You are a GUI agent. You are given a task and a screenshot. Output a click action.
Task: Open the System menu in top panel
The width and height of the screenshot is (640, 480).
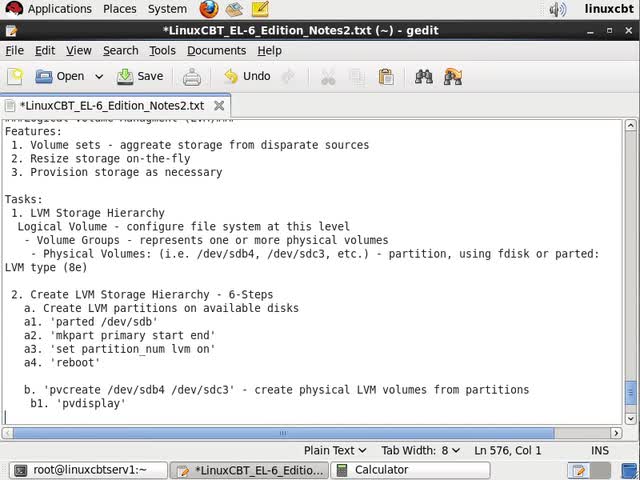(167, 9)
